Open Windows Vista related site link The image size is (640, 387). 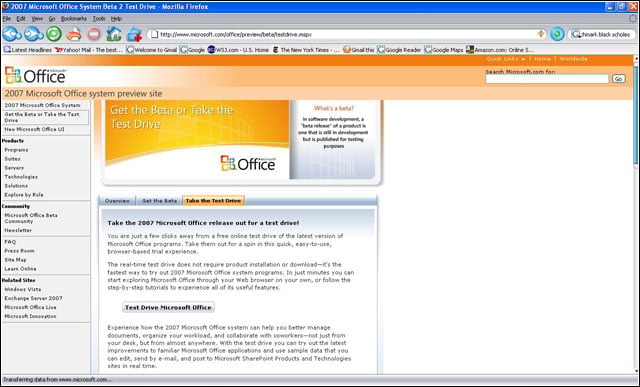pos(22,289)
